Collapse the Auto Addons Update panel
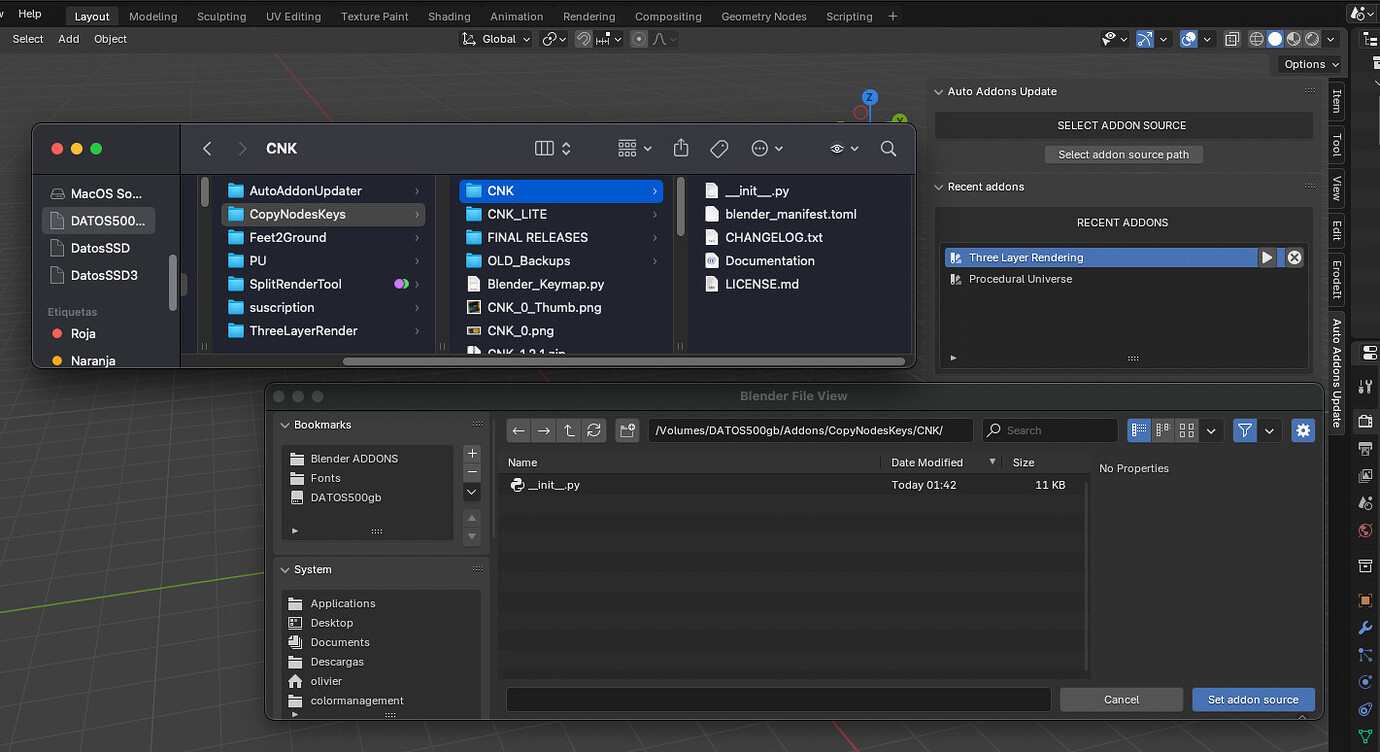1380x752 pixels. coord(939,91)
